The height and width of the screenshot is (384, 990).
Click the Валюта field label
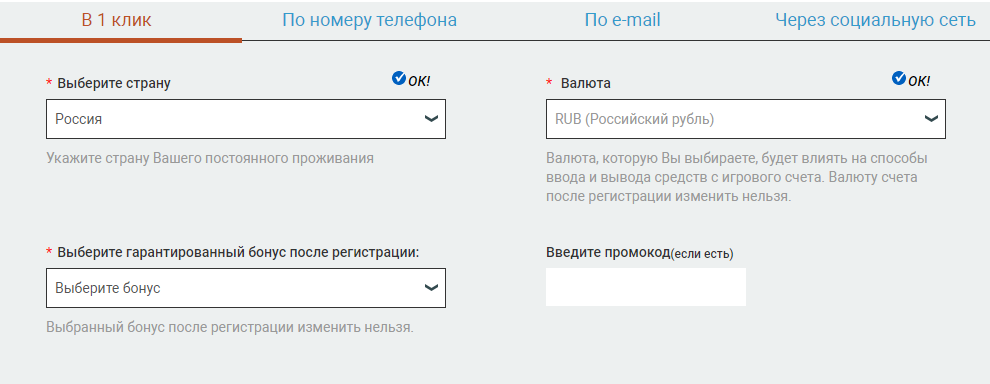(586, 83)
